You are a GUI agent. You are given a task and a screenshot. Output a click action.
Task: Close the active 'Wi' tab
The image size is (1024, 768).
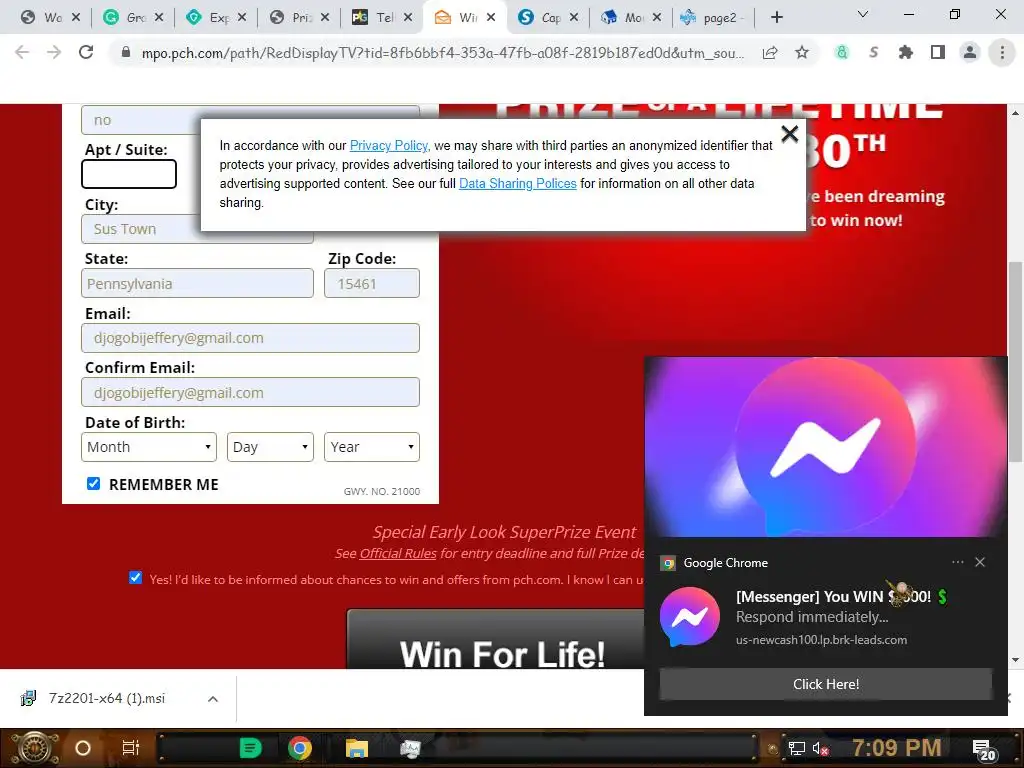pos(491,18)
